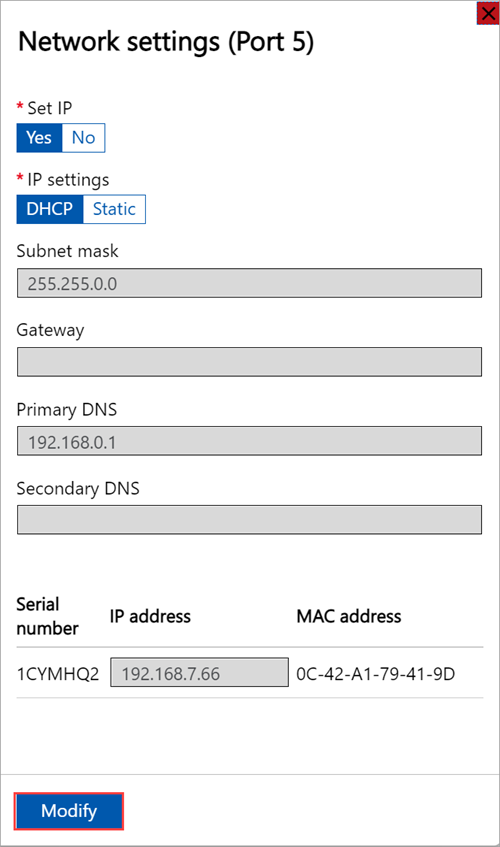Switch IP settings to Static
This screenshot has height=847, width=500.
click(x=114, y=209)
